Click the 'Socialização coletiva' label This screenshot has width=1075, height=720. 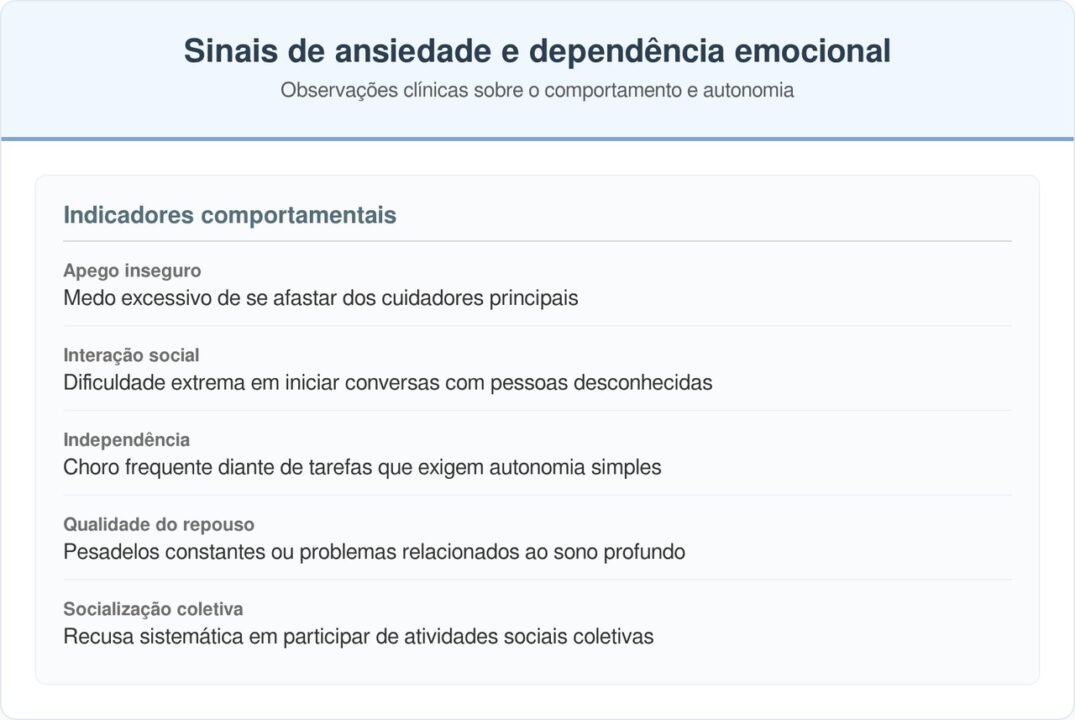[153, 609]
